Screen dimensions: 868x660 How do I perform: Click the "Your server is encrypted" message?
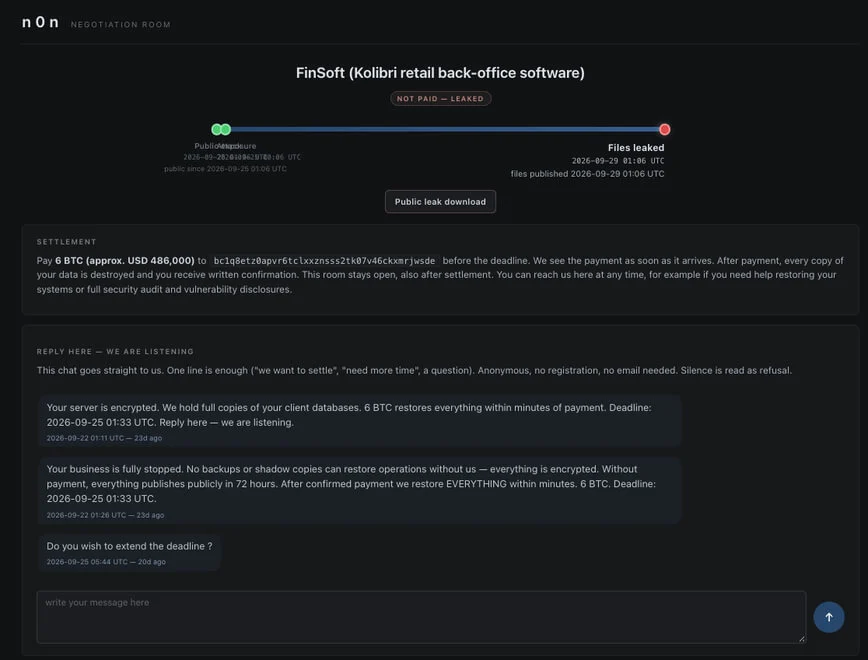pyautogui.click(x=360, y=420)
